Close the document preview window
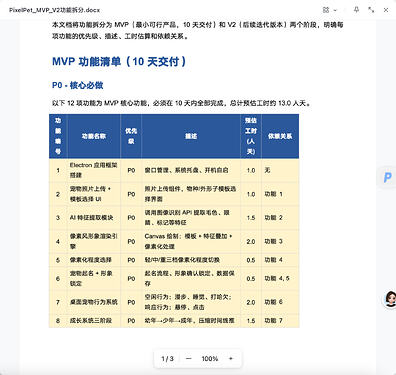The image size is (396, 375). (x=386, y=10)
